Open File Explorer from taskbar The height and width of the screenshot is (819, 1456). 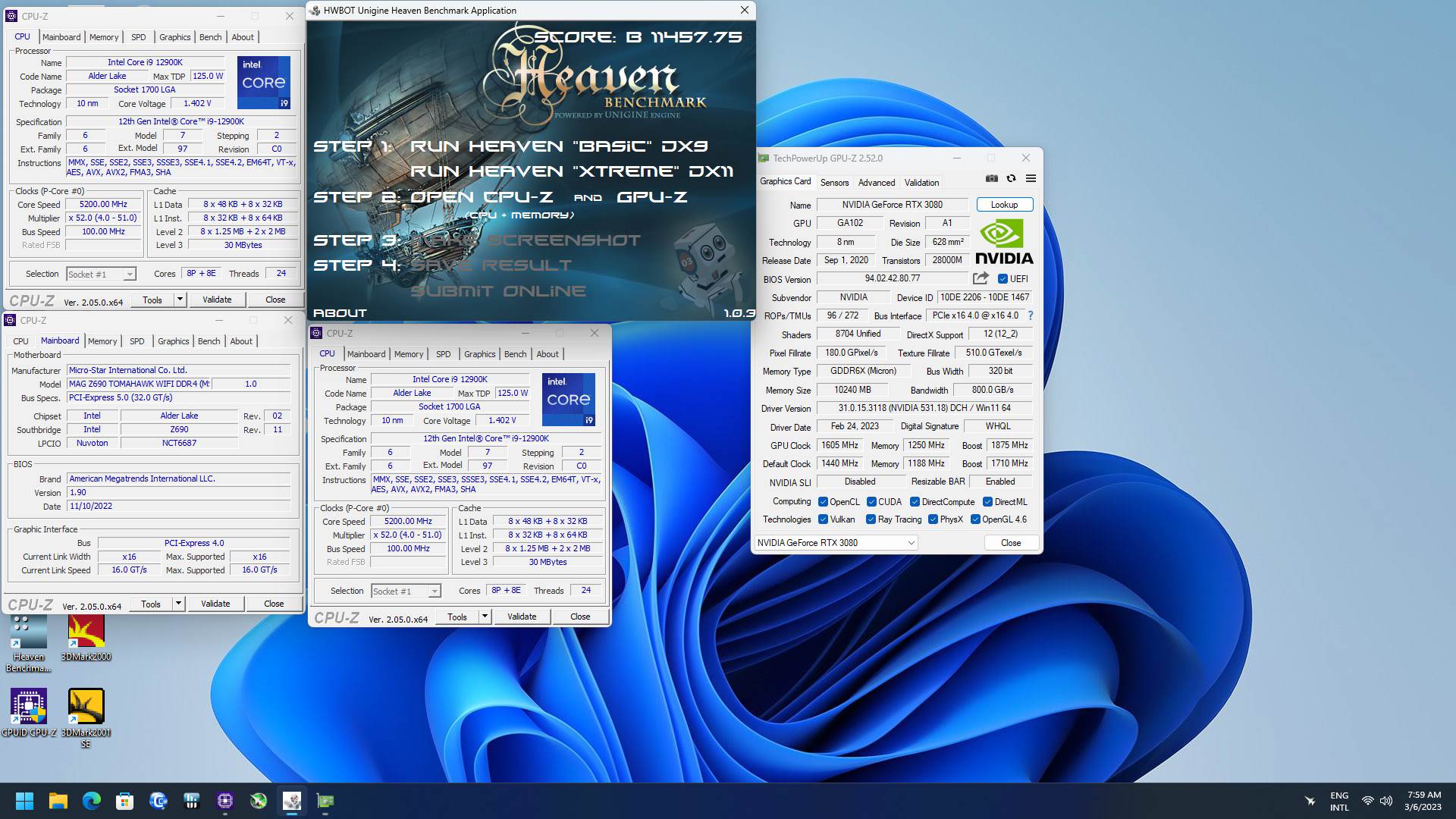coord(58,801)
